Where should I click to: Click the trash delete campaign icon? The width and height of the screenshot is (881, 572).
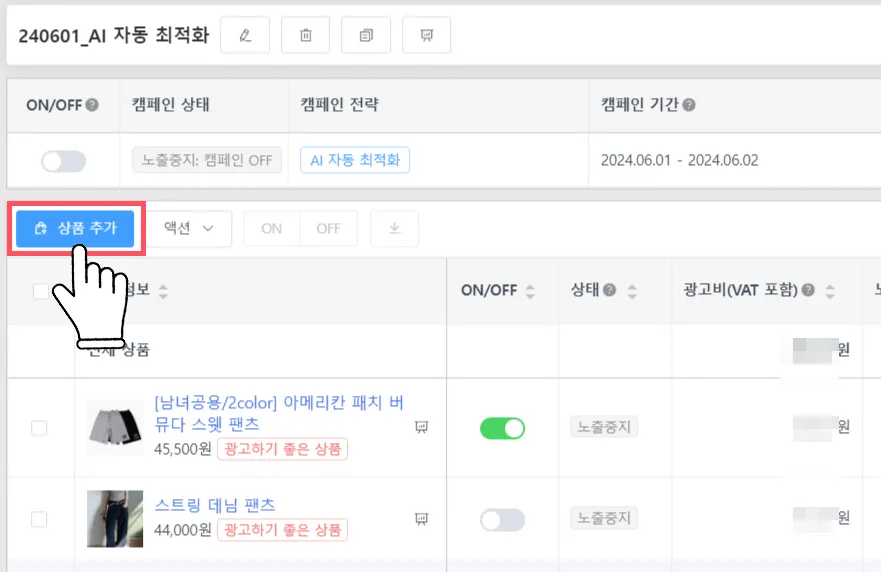306,35
